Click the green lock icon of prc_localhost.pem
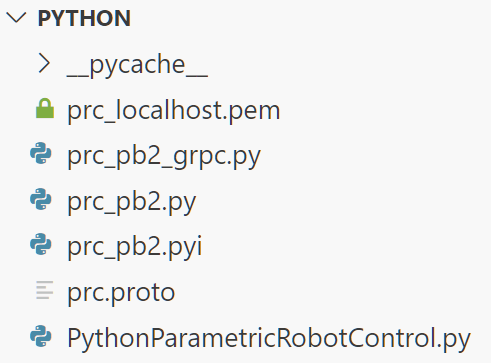Screen dimensions: 491x363 click(x=45, y=109)
